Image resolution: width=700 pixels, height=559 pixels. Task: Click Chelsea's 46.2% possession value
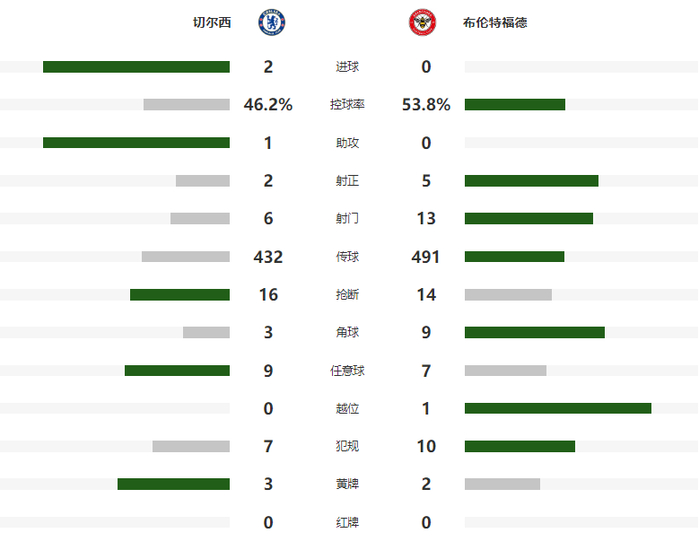(x=268, y=105)
